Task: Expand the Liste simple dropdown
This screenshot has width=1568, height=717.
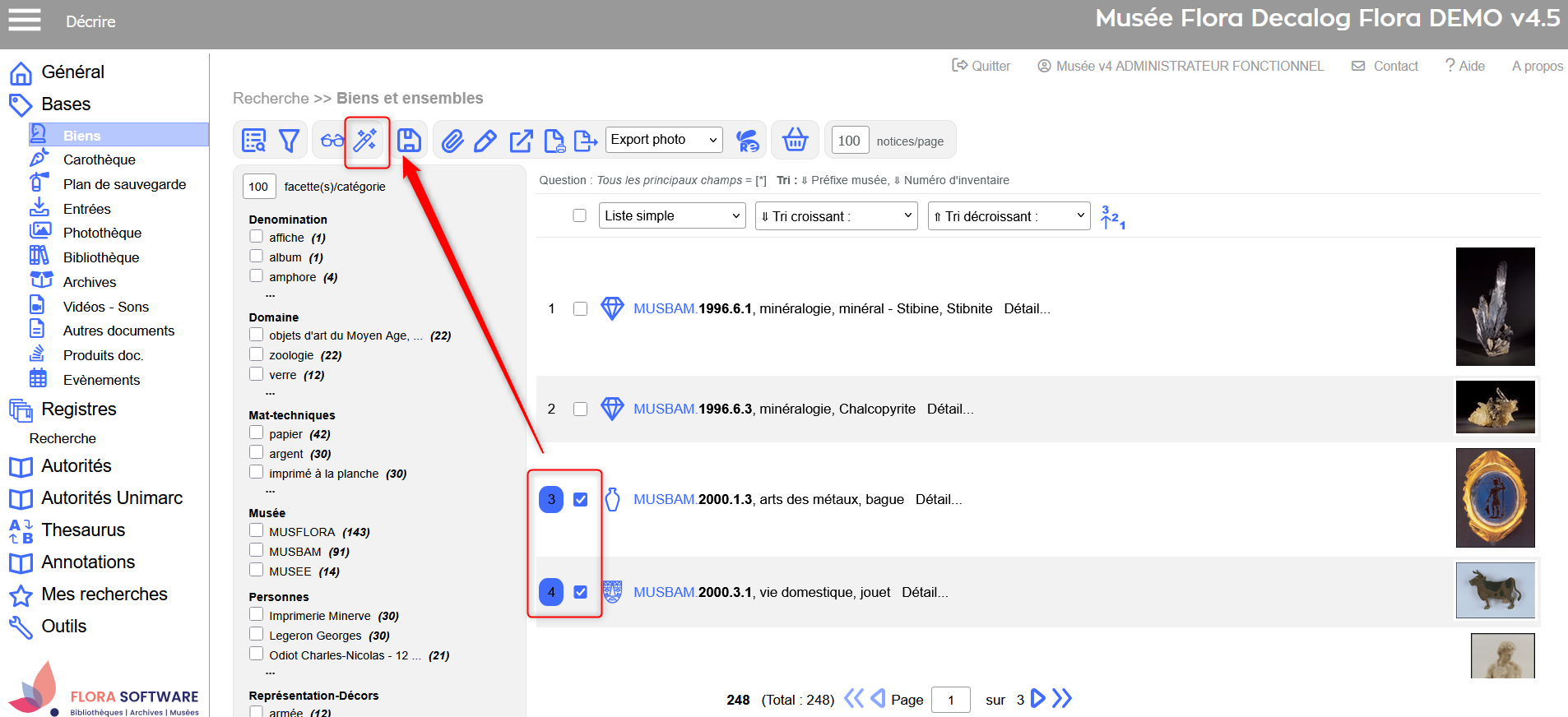Action: [x=672, y=216]
